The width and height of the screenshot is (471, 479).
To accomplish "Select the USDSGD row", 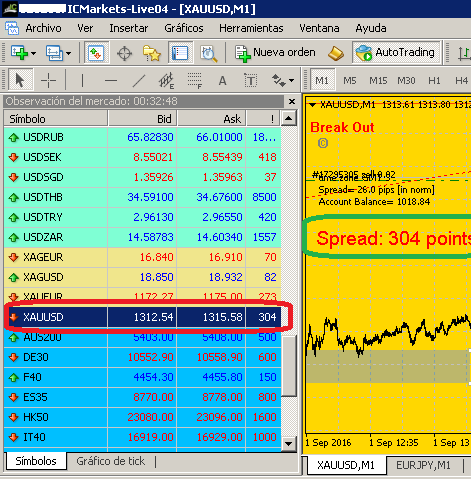I will click(142, 177).
